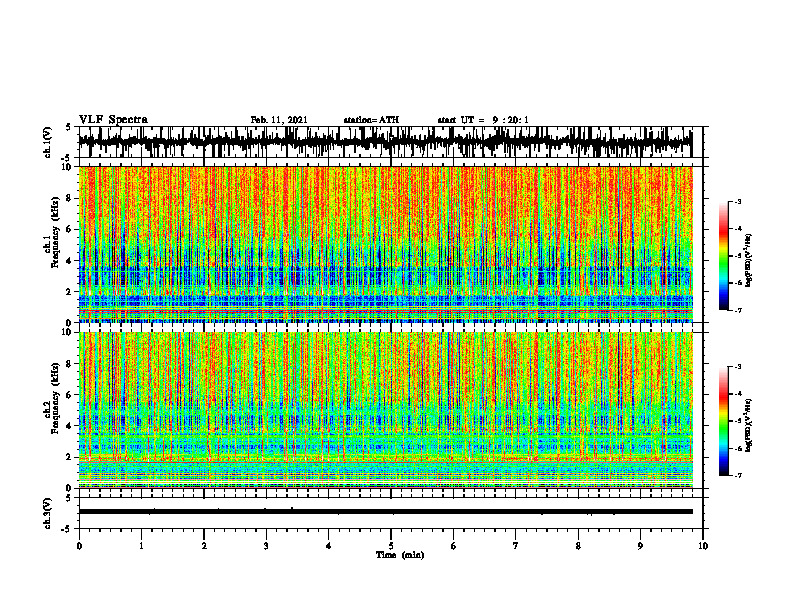Click inside the ch.1 spectrogram panel
The height and width of the screenshot is (612, 792).
385,244
